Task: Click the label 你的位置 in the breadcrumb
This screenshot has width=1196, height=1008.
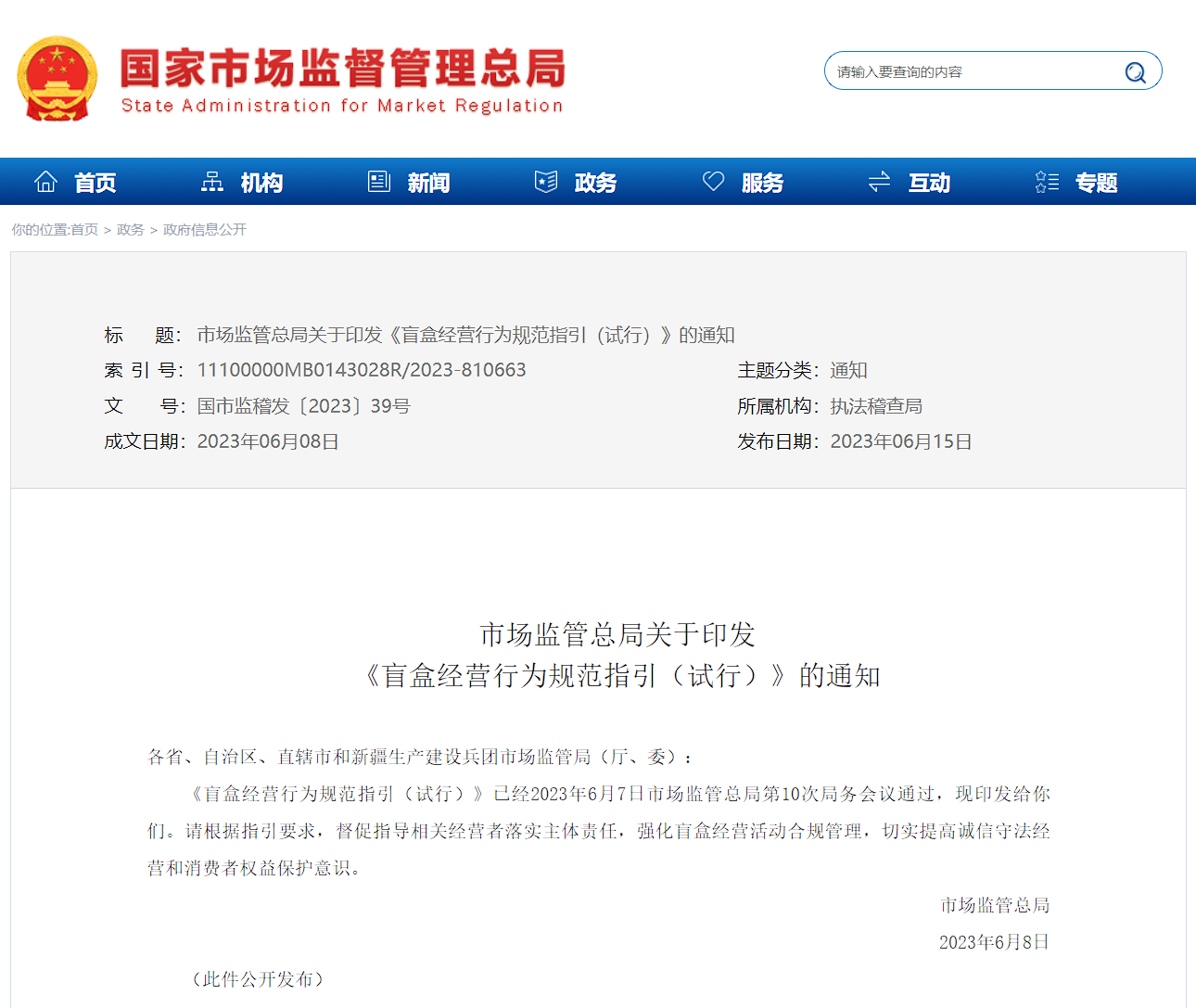Action: click(x=39, y=230)
